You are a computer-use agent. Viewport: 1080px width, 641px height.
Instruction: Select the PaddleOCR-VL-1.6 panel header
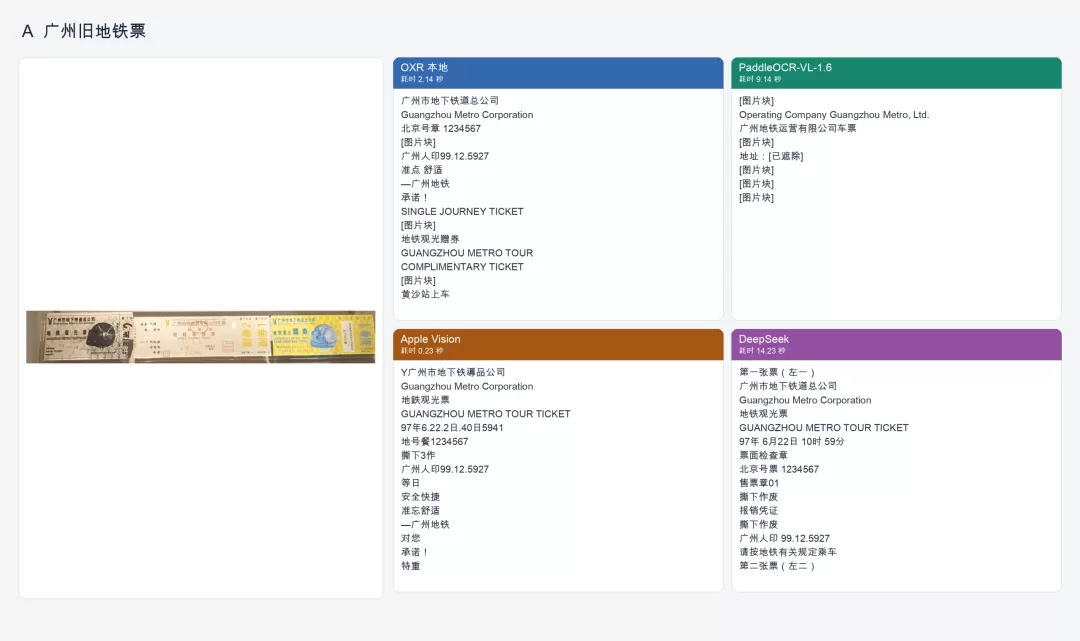pos(896,72)
